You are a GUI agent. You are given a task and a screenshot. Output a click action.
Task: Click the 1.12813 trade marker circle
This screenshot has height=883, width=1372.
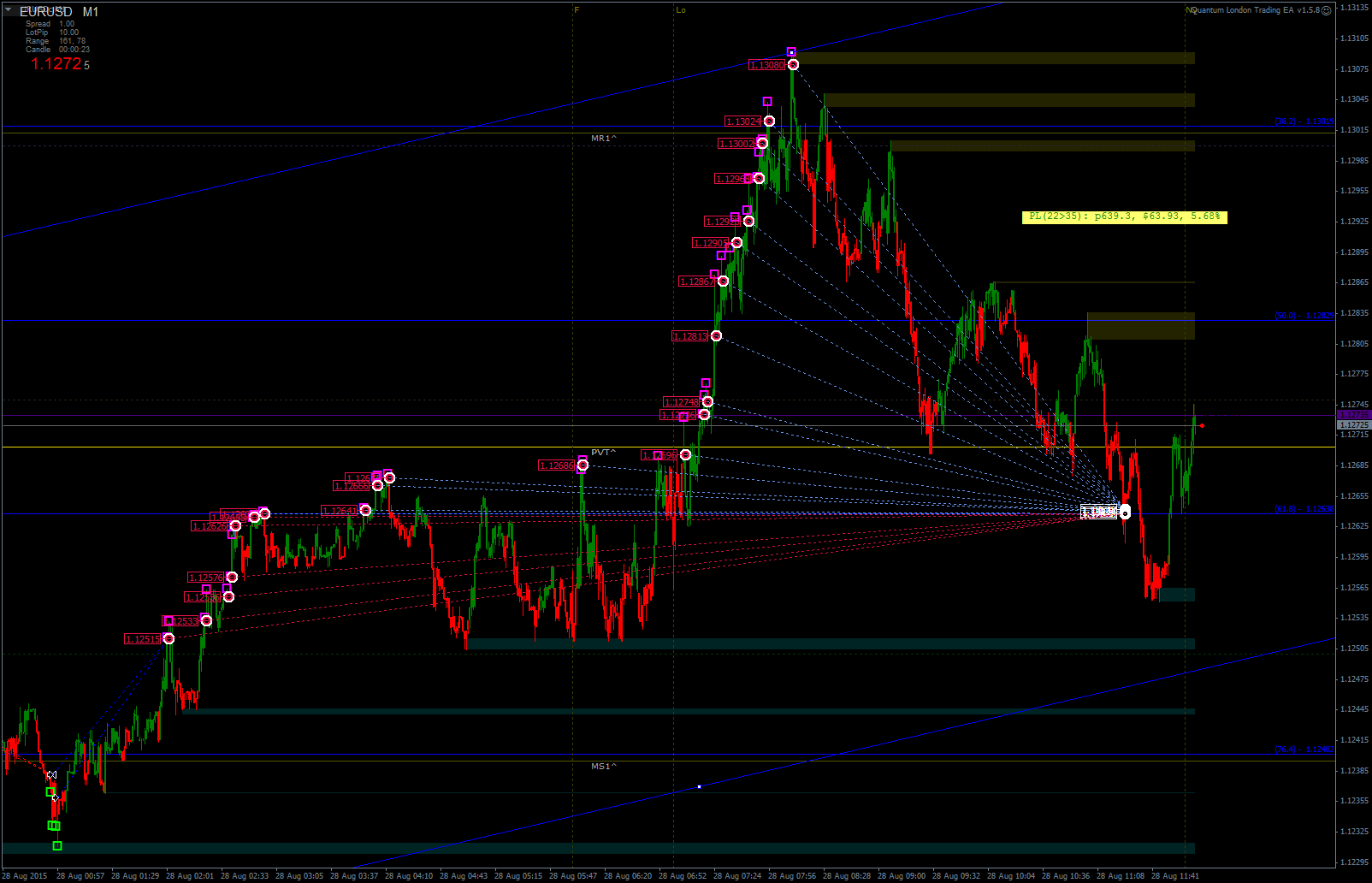[716, 336]
